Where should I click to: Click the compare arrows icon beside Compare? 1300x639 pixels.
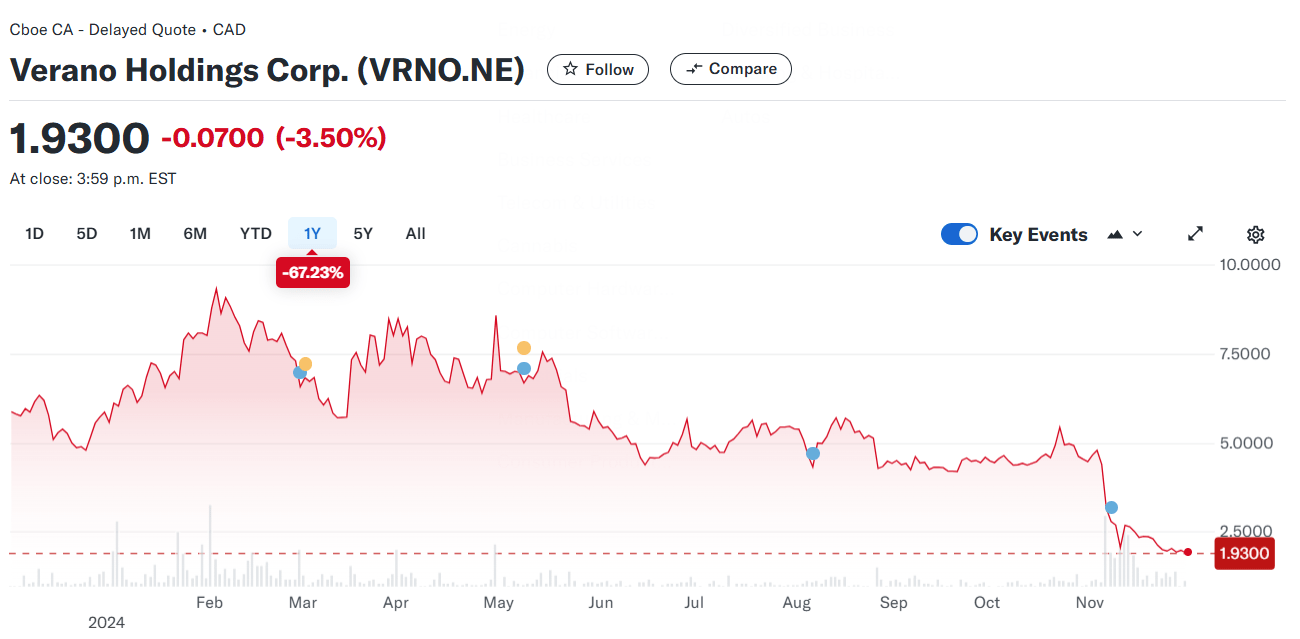pyautogui.click(x=694, y=68)
